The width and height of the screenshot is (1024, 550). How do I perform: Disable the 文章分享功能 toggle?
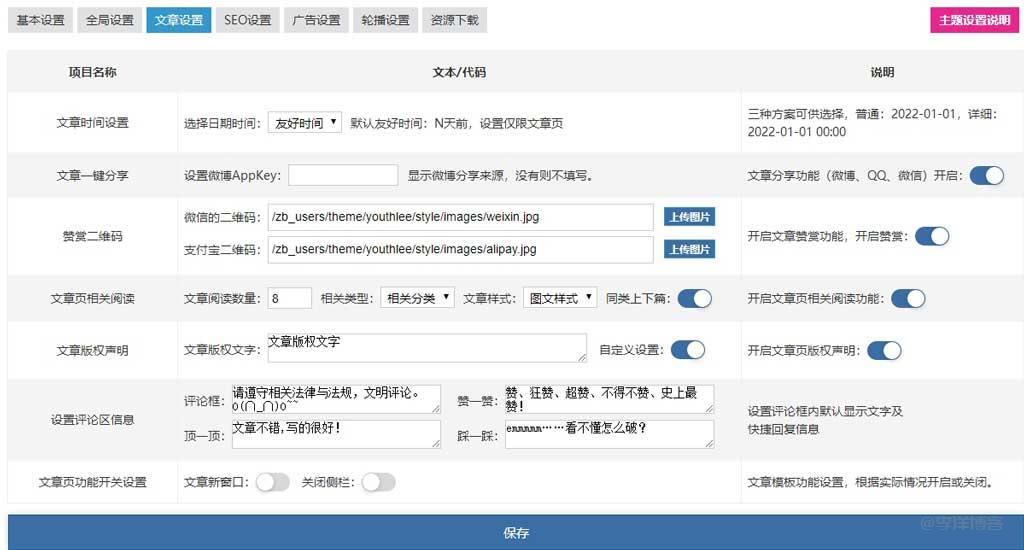coord(986,175)
